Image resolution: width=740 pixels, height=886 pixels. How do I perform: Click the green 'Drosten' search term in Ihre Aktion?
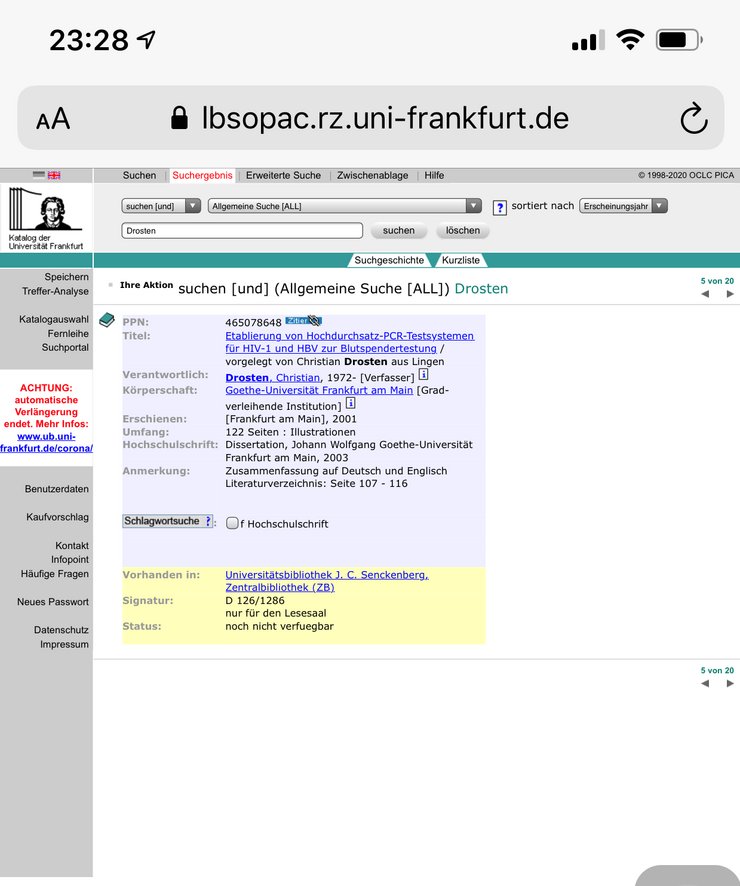tap(481, 289)
